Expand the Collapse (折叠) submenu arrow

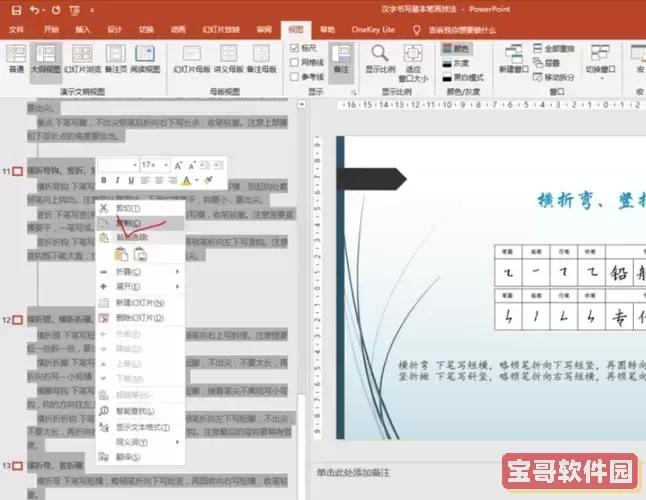tap(178, 271)
